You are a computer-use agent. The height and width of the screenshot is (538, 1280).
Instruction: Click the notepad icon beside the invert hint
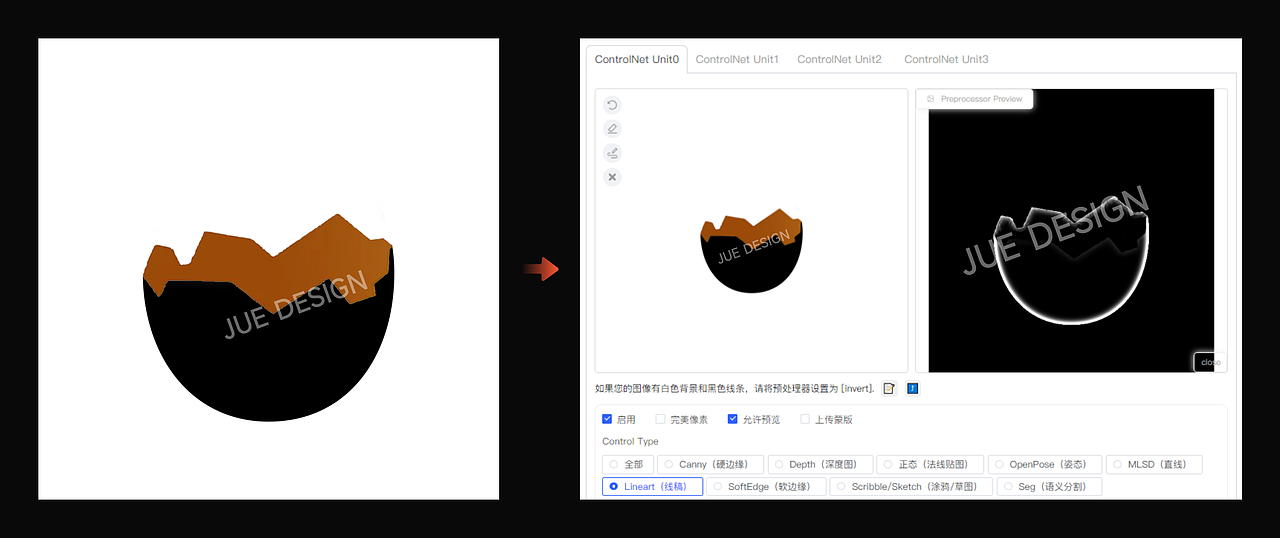[x=889, y=388]
